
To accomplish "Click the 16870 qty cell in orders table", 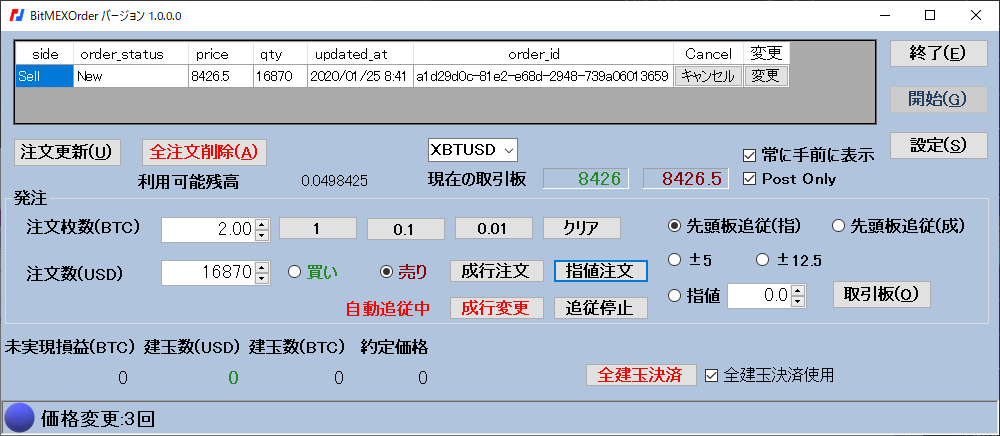I will pyautogui.click(x=280, y=76).
